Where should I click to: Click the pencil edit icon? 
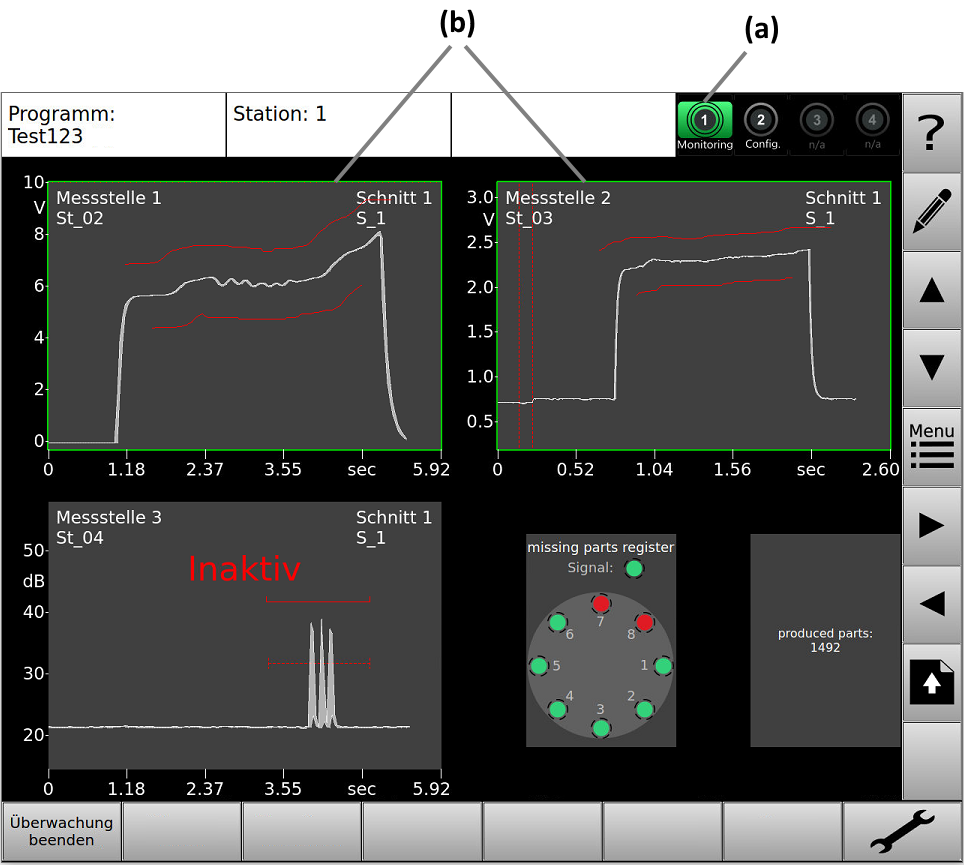pyautogui.click(x=932, y=211)
